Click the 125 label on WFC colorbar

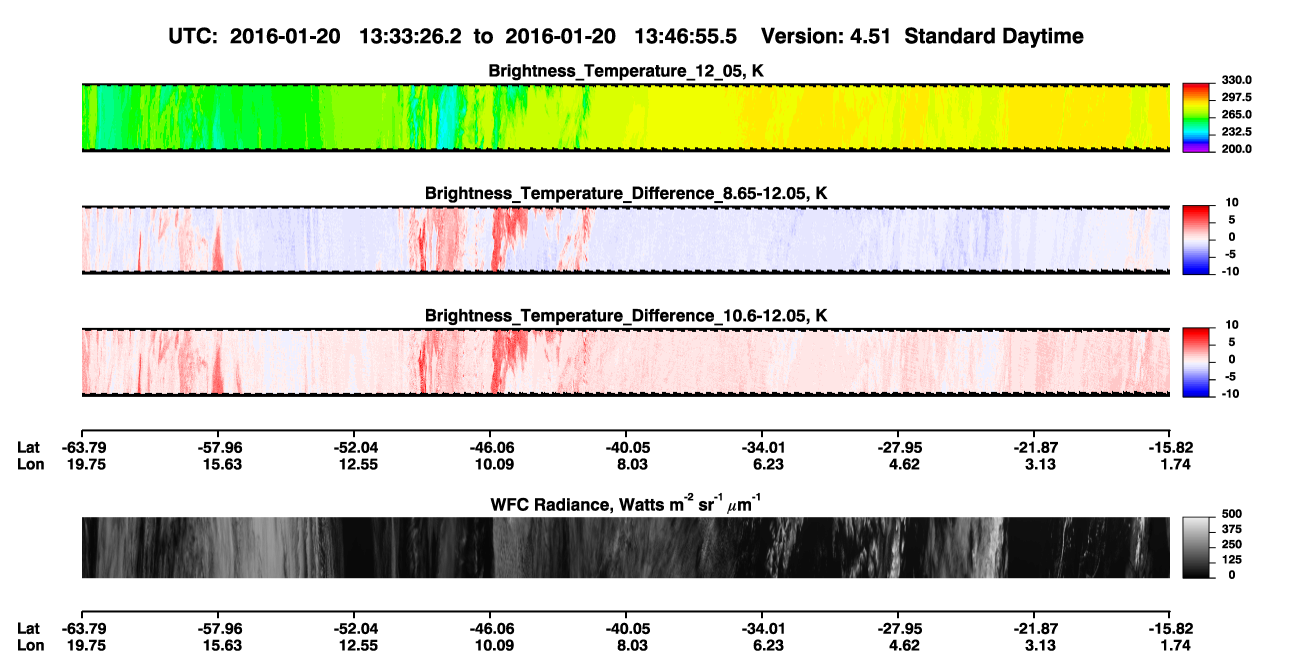click(x=1233, y=560)
